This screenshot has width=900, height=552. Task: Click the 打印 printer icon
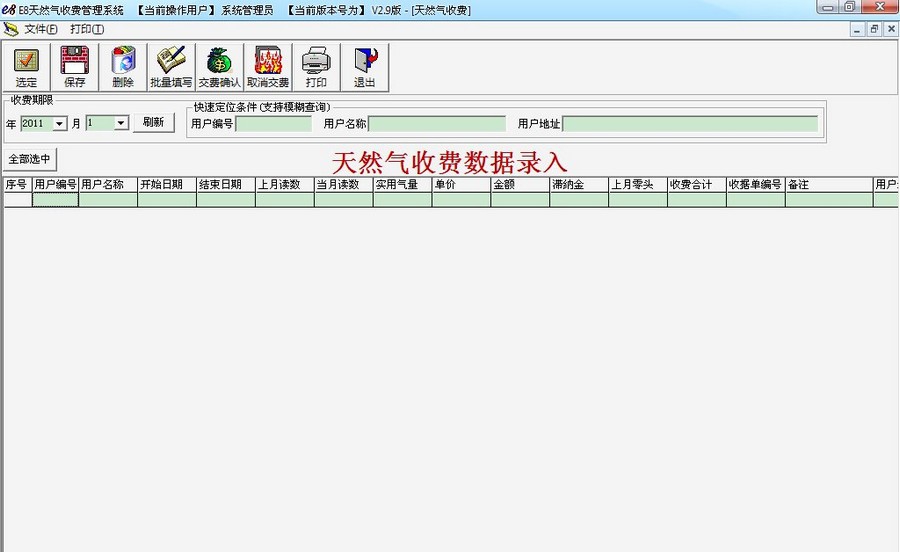[x=316, y=67]
